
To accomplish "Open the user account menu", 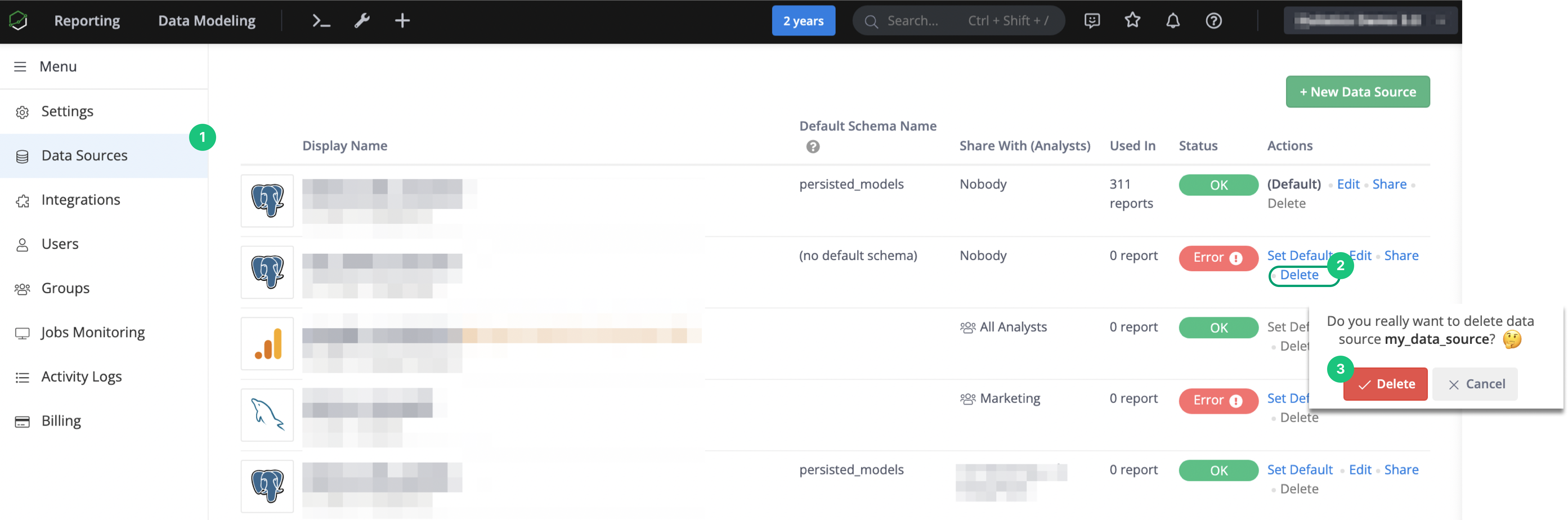I will [1370, 21].
